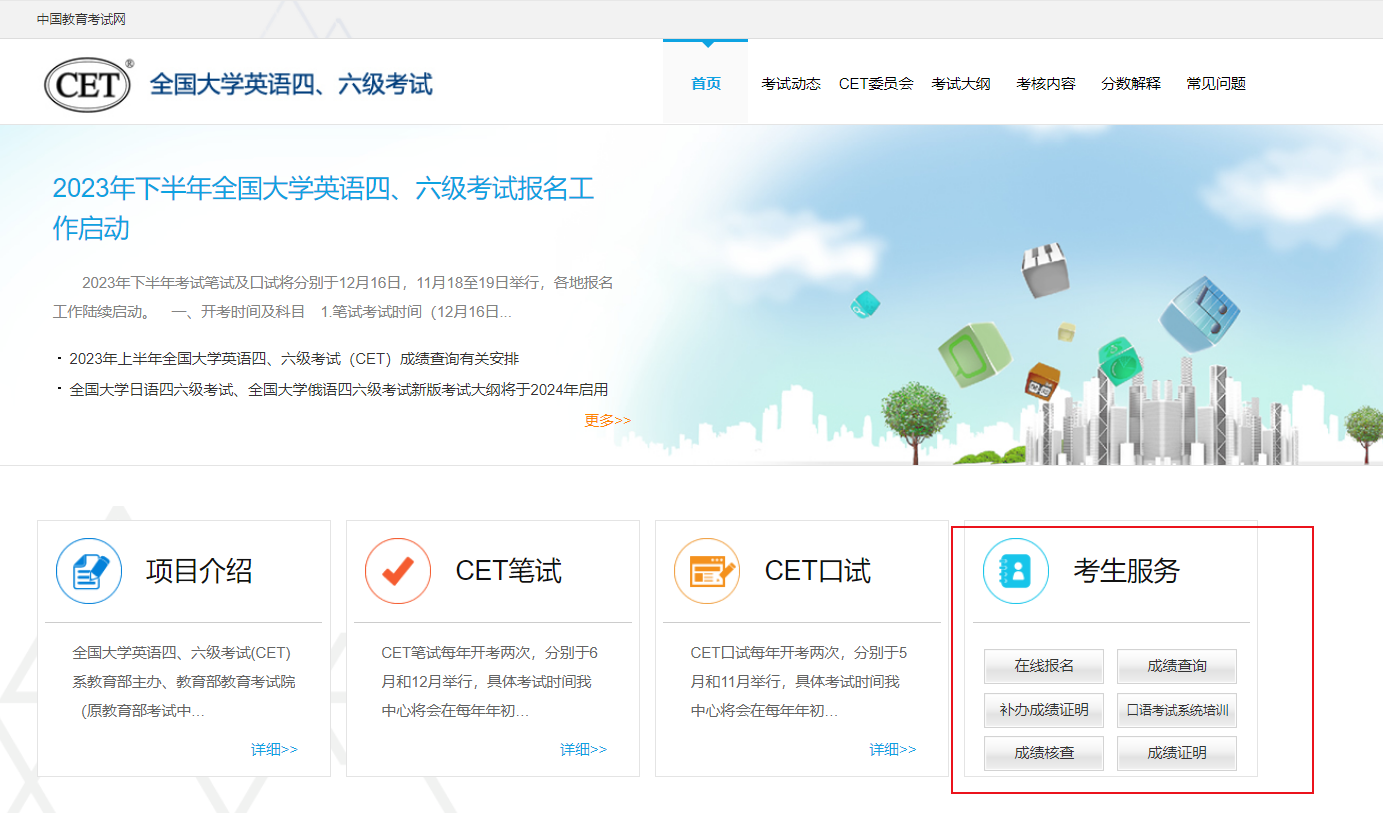Open the CET委员会 menu item

coord(876,84)
